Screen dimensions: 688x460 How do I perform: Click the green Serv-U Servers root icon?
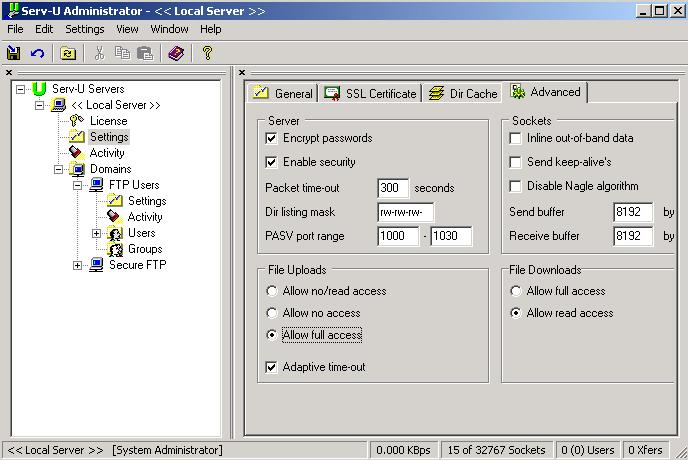[x=39, y=89]
